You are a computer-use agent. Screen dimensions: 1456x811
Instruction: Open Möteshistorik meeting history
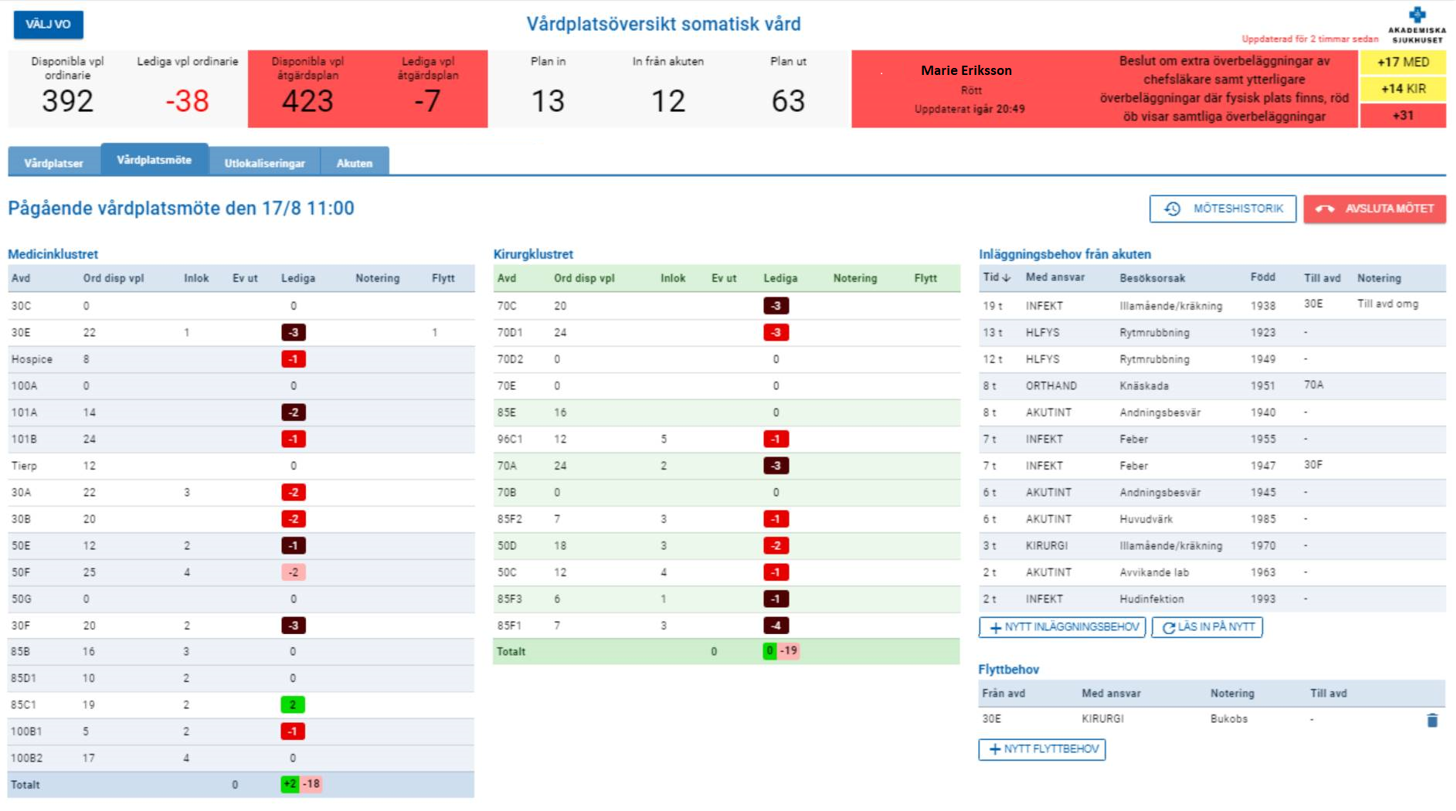[x=1223, y=209]
